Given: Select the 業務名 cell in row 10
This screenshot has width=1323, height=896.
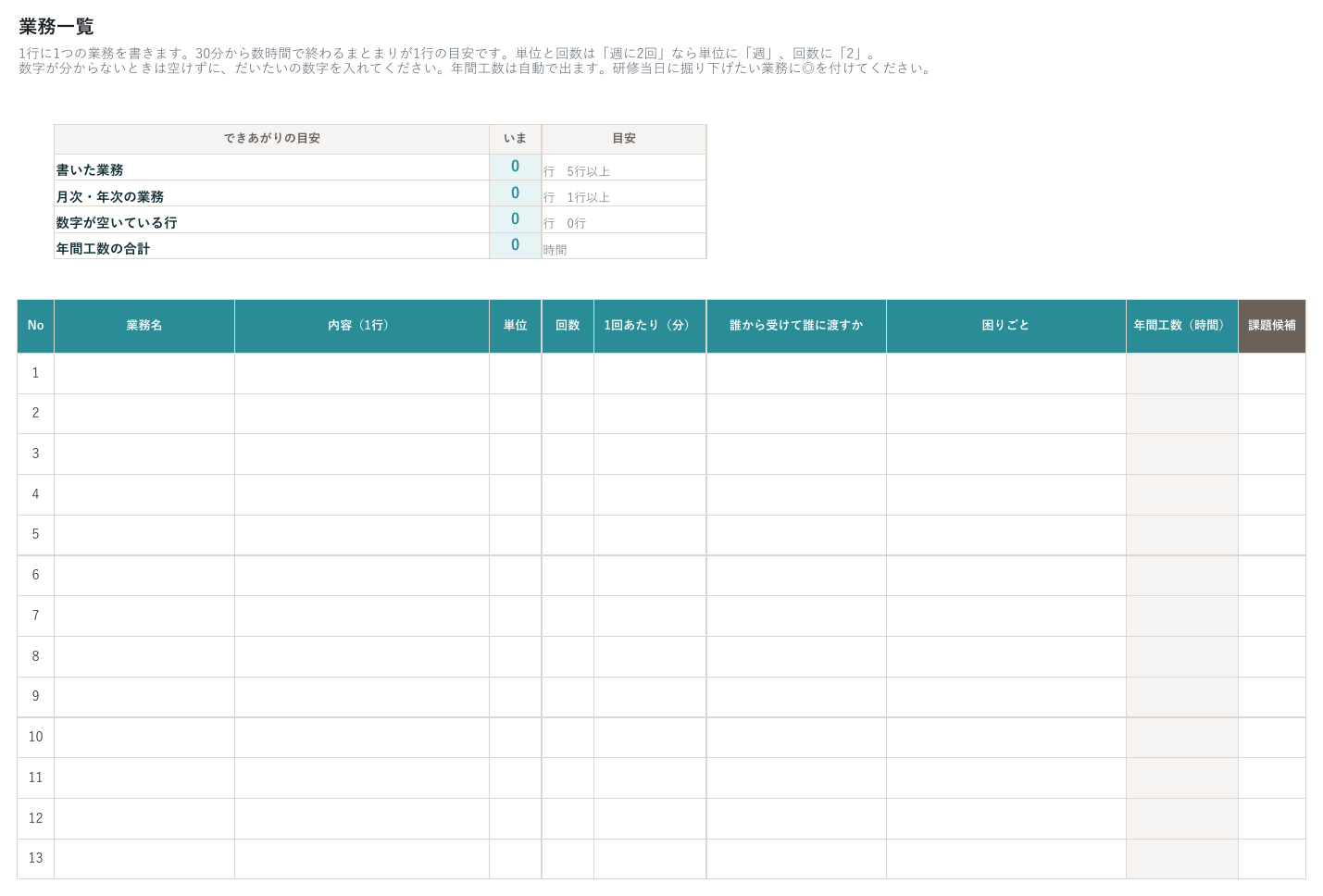Looking at the screenshot, I should coord(144,738).
